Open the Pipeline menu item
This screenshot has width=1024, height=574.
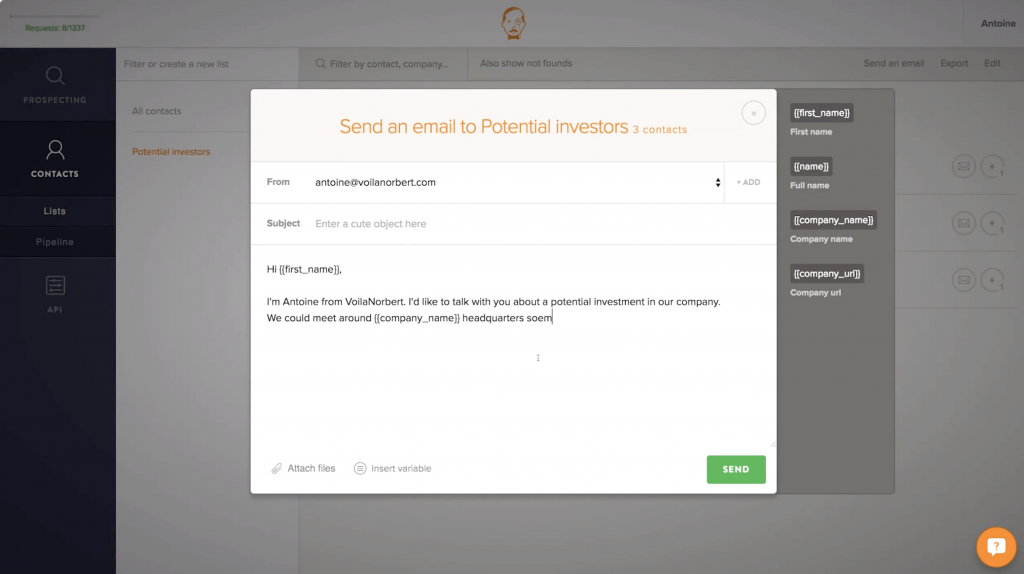coord(55,242)
